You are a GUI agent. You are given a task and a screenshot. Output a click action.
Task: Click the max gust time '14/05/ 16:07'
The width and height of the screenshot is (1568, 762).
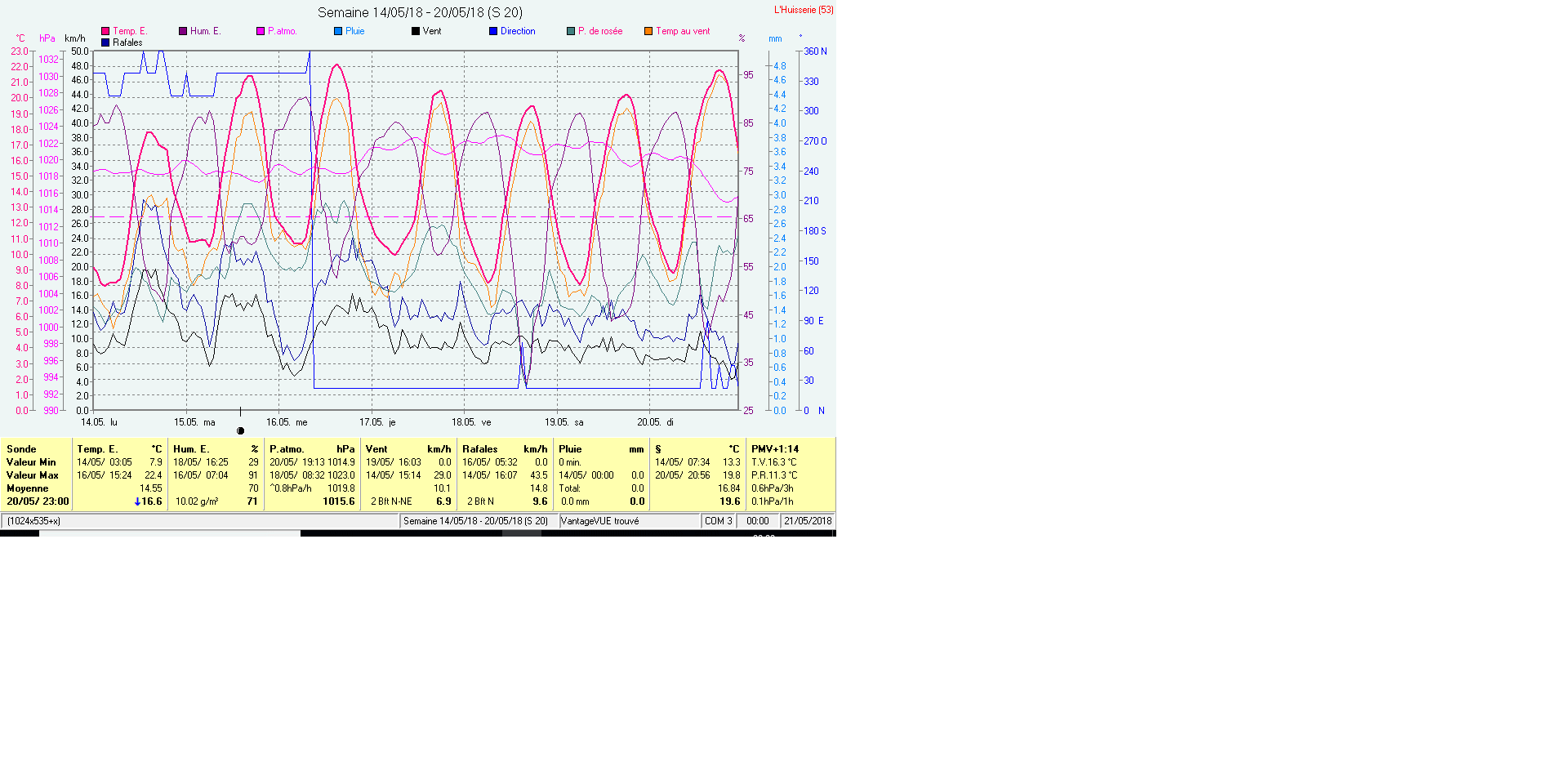(490, 475)
